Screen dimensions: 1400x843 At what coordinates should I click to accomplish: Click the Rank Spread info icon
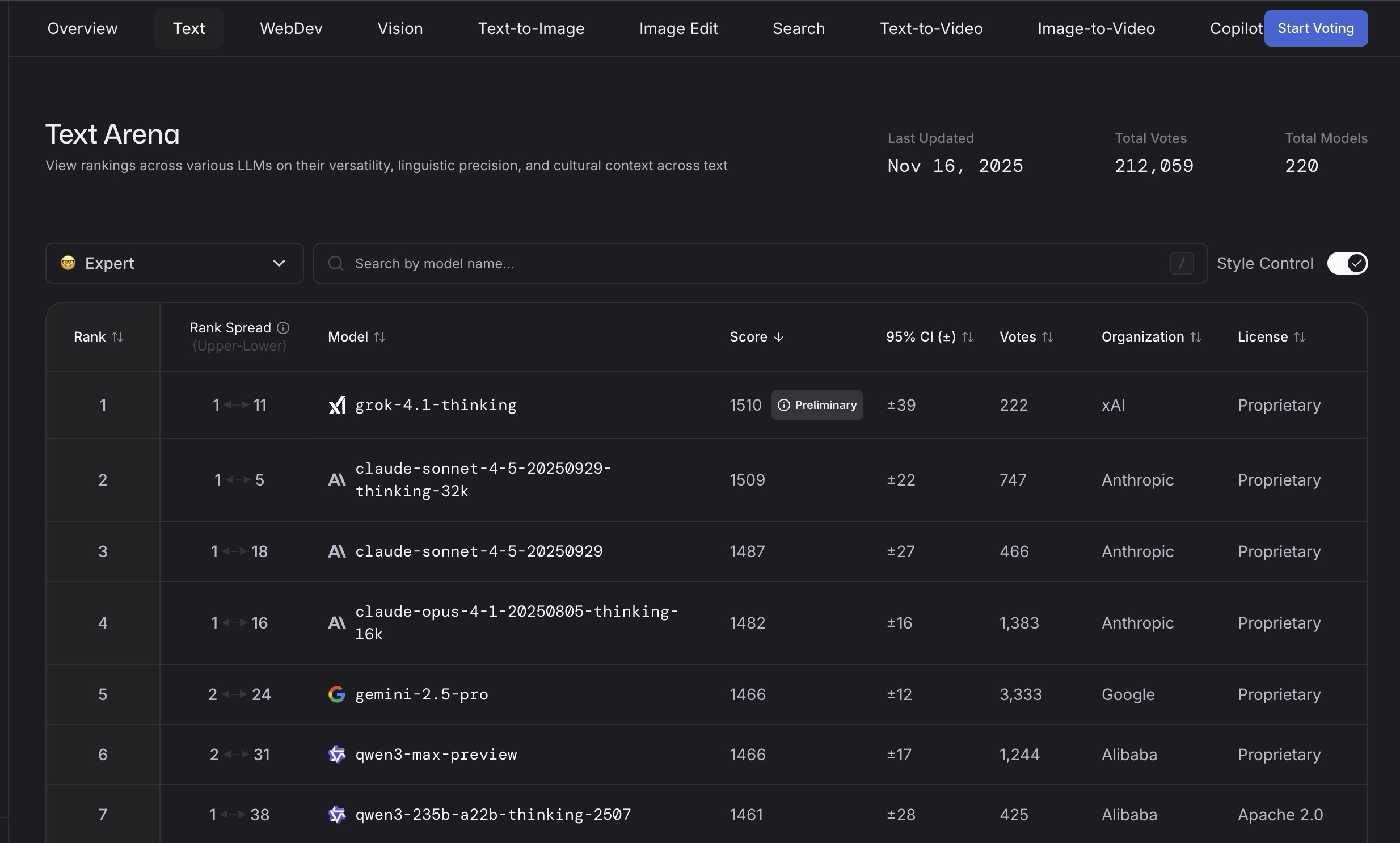283,328
